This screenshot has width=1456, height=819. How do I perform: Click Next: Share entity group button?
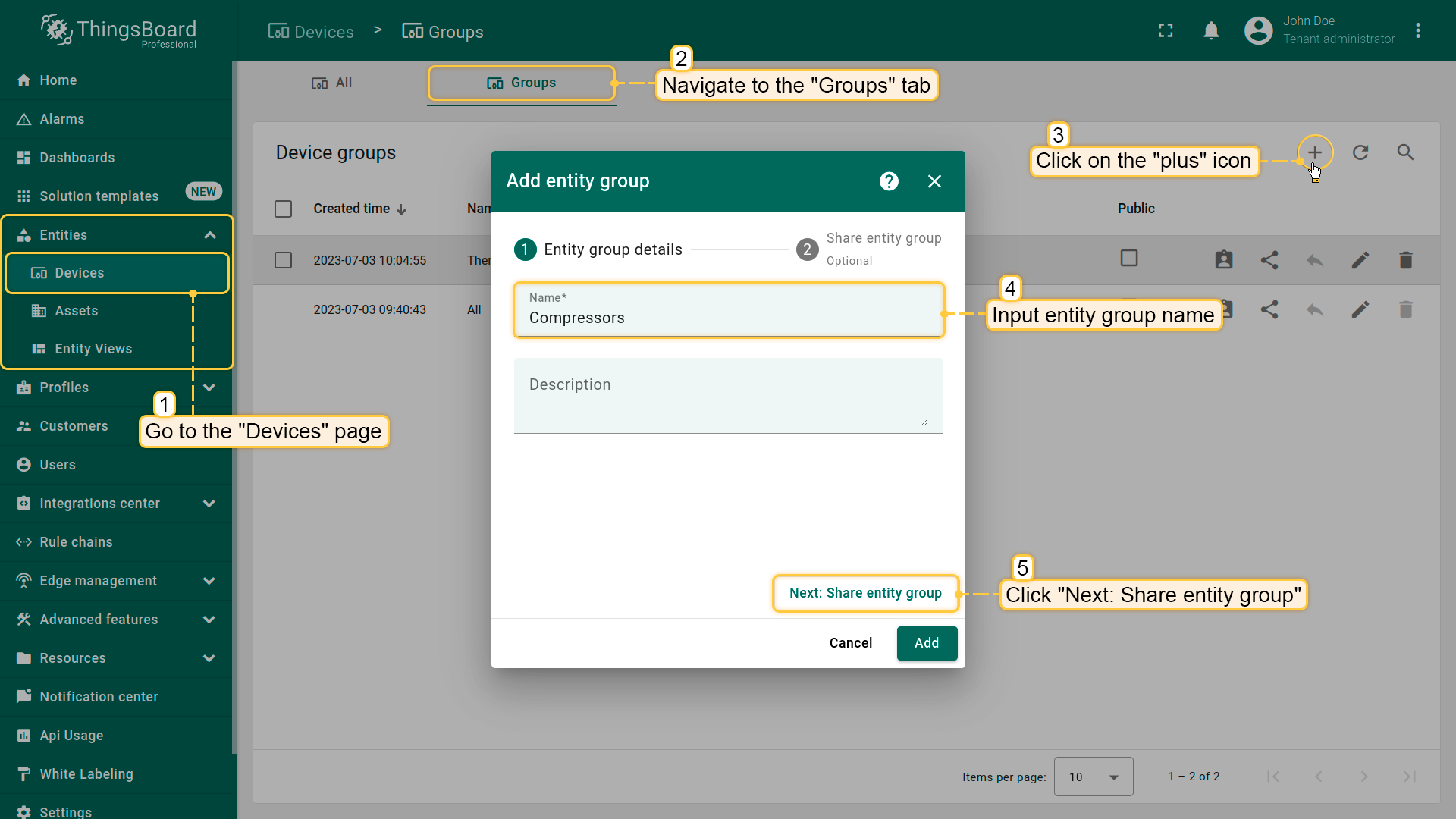tap(865, 593)
